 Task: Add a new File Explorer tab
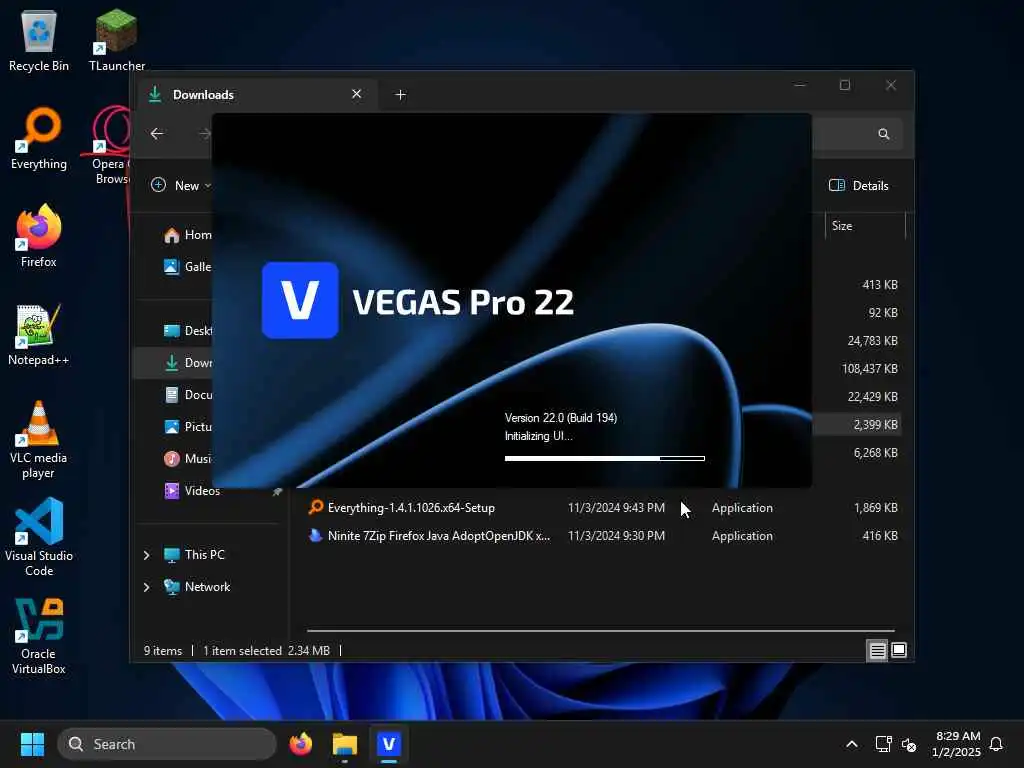point(400,95)
